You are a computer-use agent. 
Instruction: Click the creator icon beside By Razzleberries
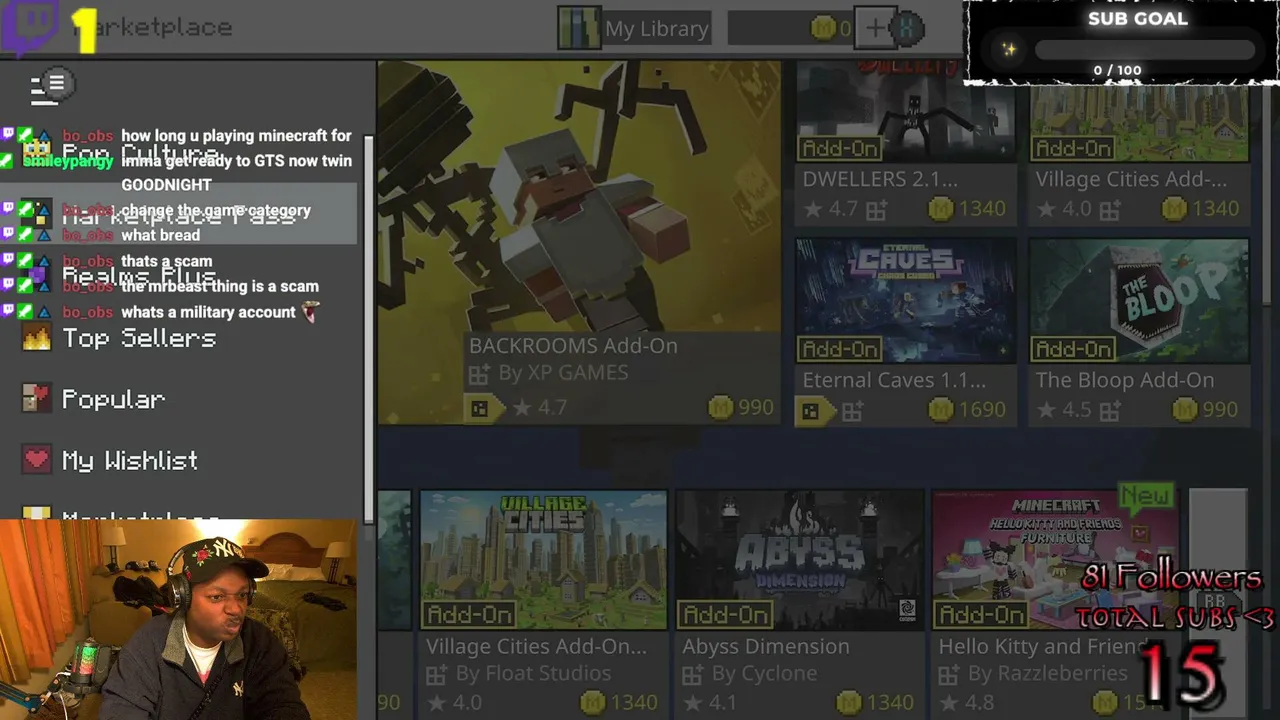(x=948, y=675)
